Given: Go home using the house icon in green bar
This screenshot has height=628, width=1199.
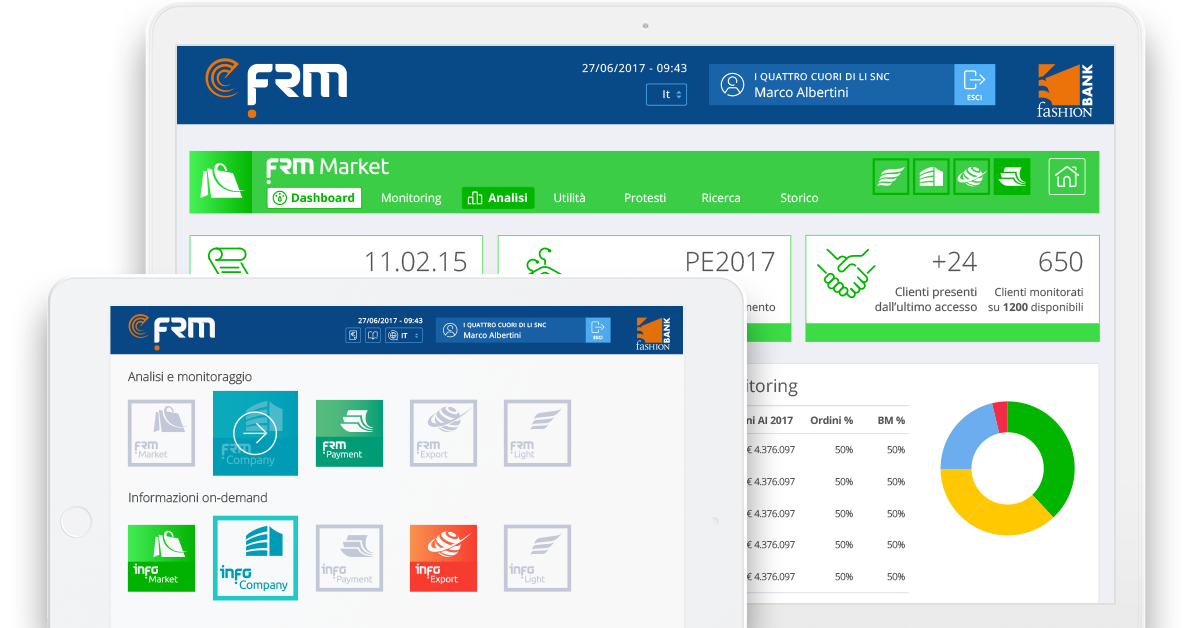Looking at the screenshot, I should (1067, 177).
